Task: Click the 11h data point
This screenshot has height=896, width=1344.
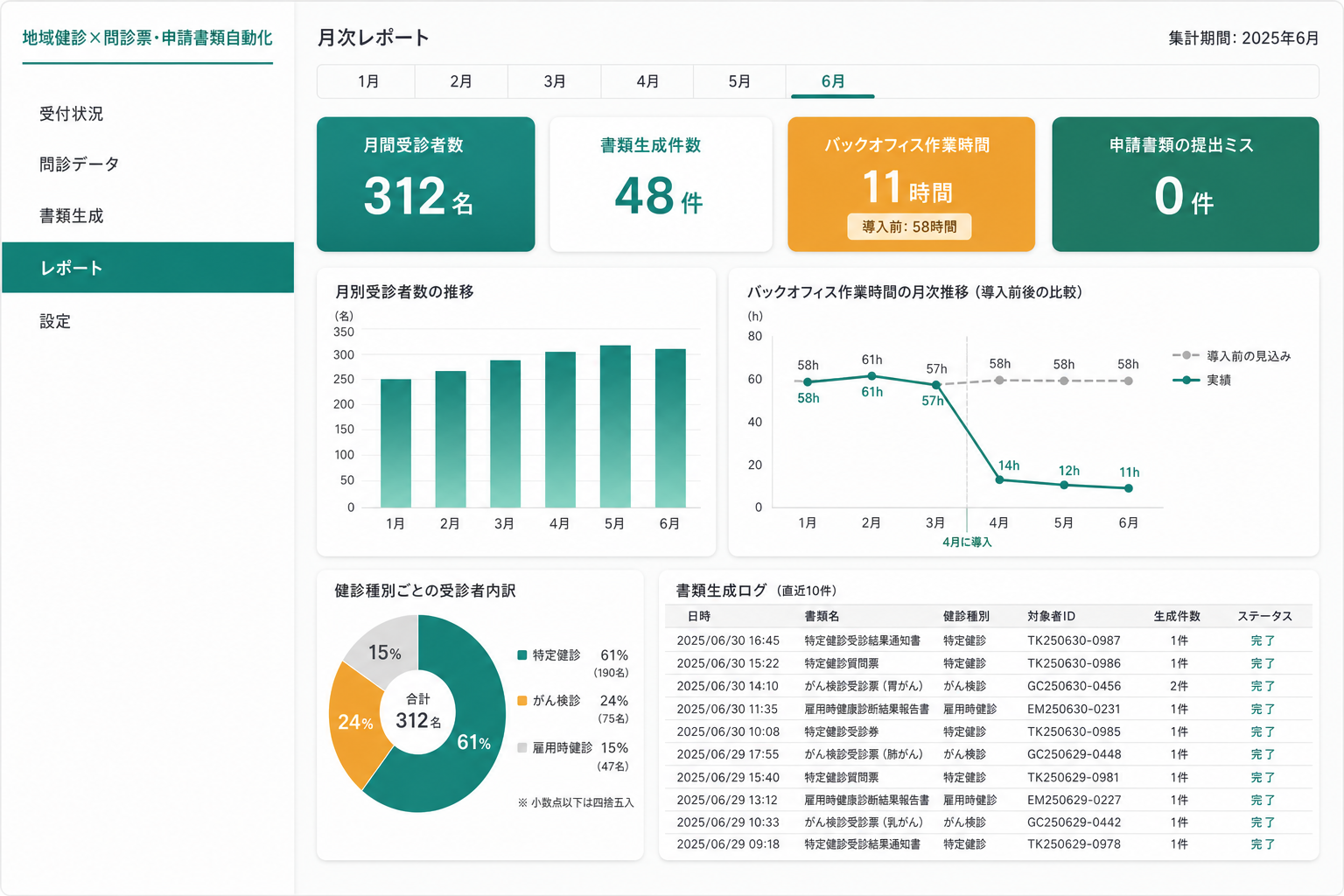Action: (x=1129, y=488)
